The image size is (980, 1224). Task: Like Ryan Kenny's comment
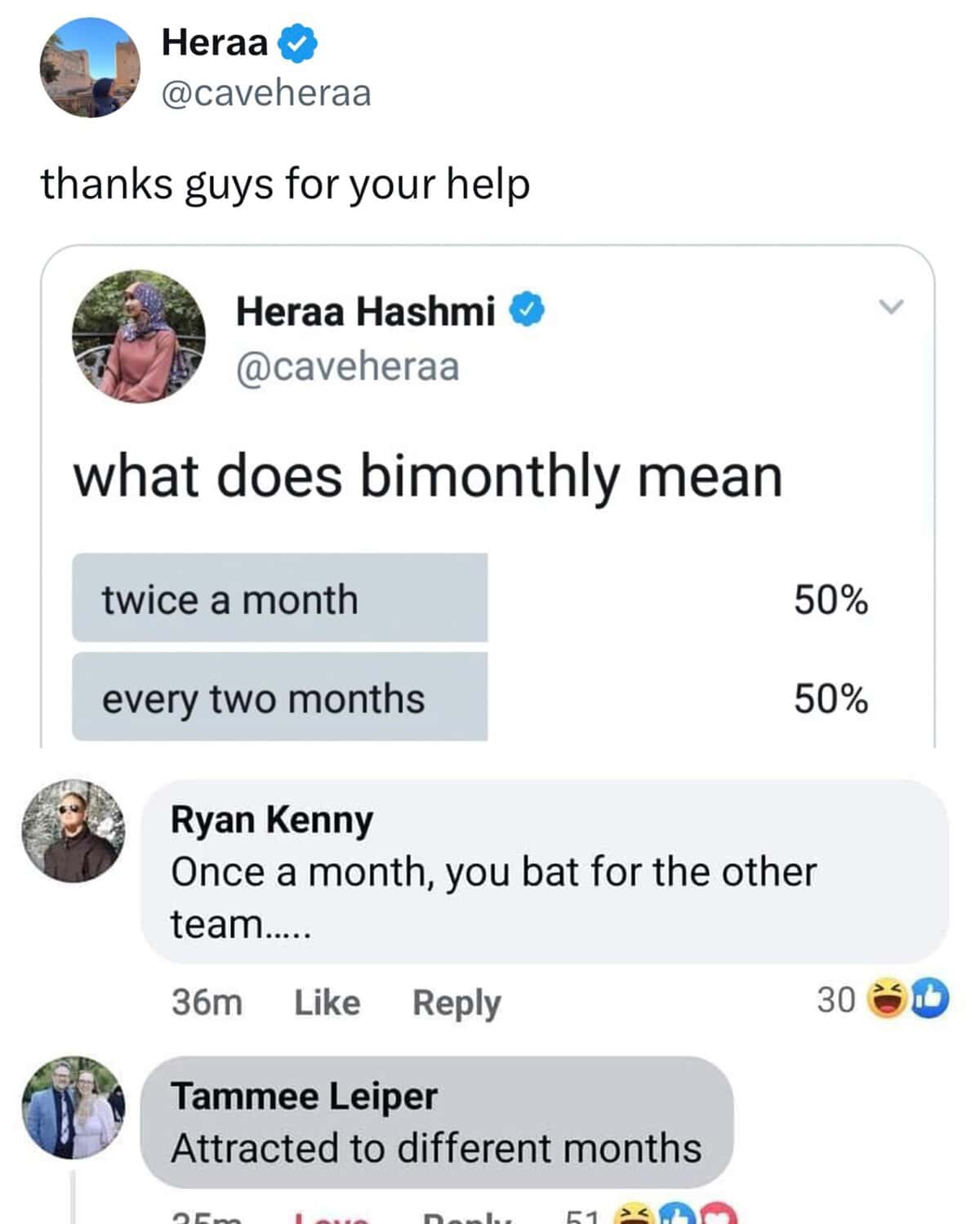pyautogui.click(x=327, y=1002)
